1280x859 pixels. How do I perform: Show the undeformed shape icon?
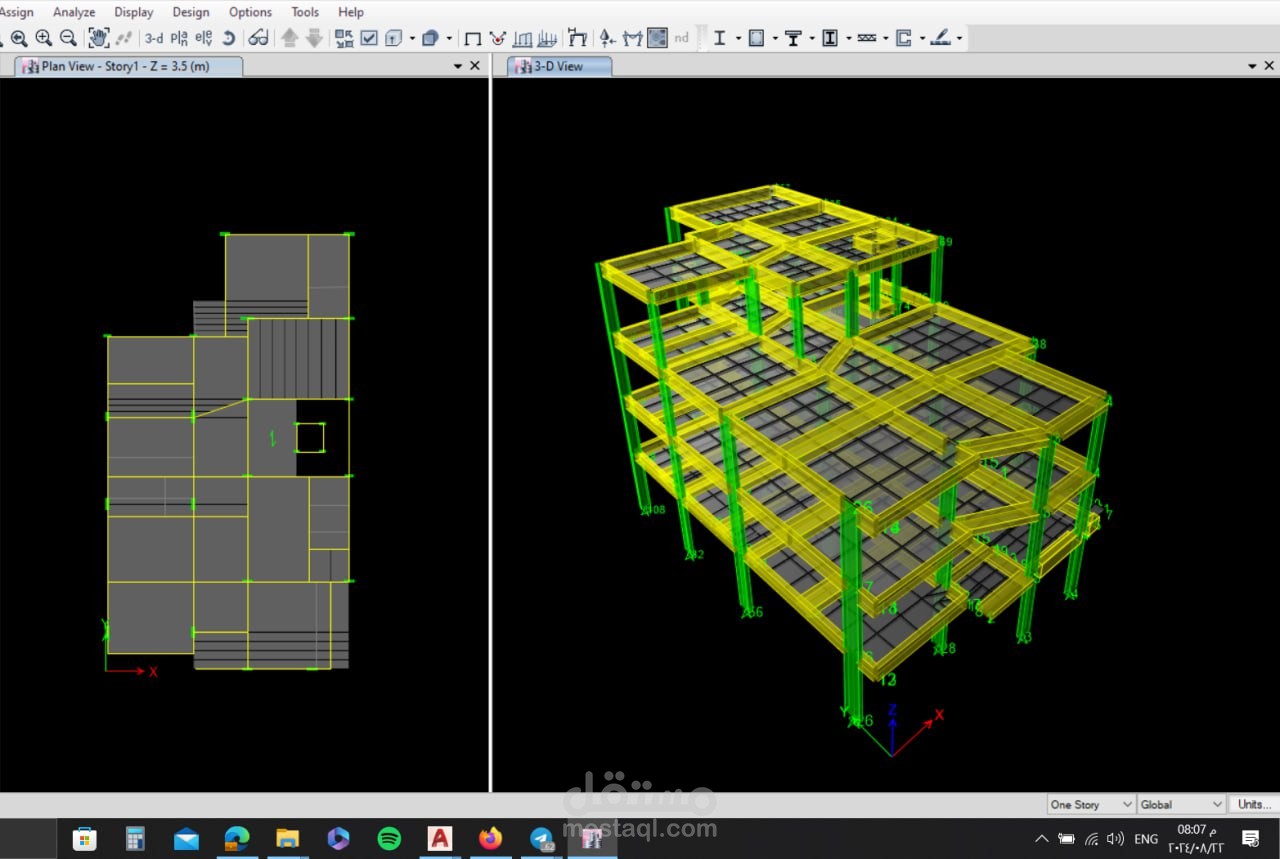point(473,38)
